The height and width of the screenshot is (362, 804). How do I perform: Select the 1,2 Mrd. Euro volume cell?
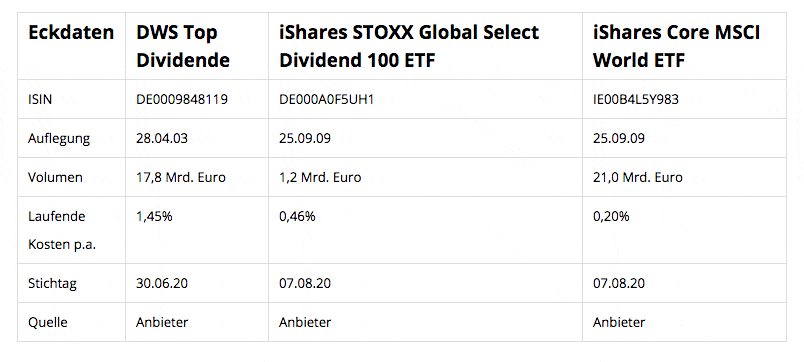coord(320,177)
